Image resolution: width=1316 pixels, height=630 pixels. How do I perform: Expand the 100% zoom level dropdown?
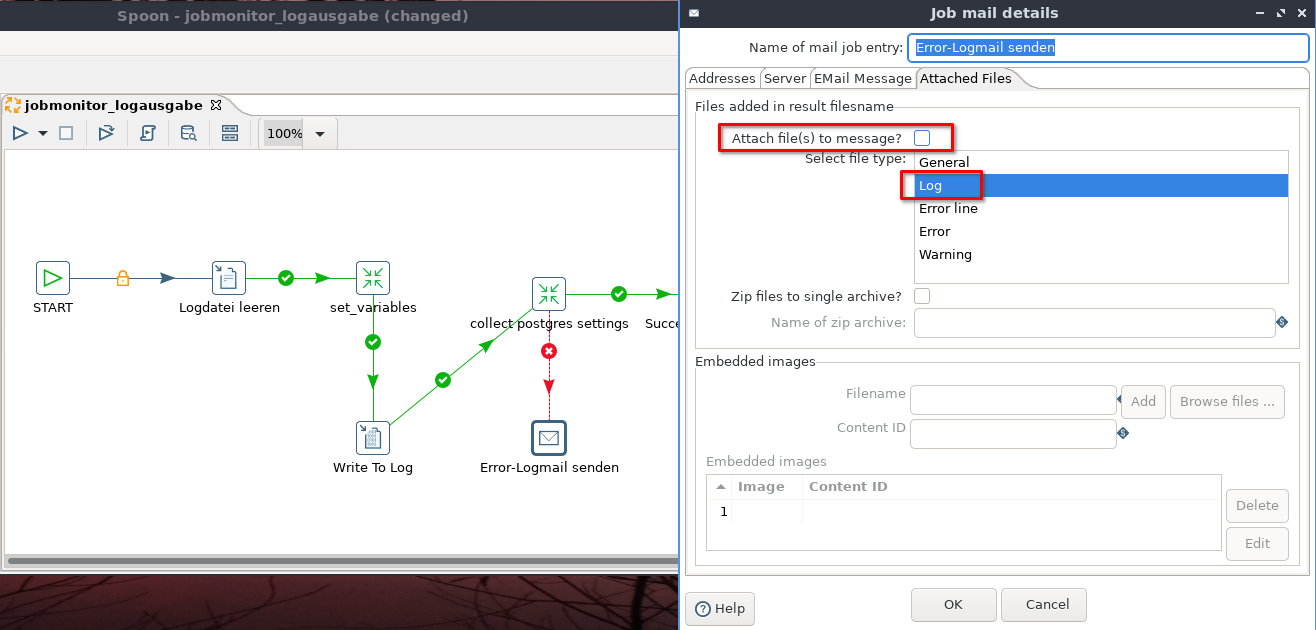coord(320,134)
